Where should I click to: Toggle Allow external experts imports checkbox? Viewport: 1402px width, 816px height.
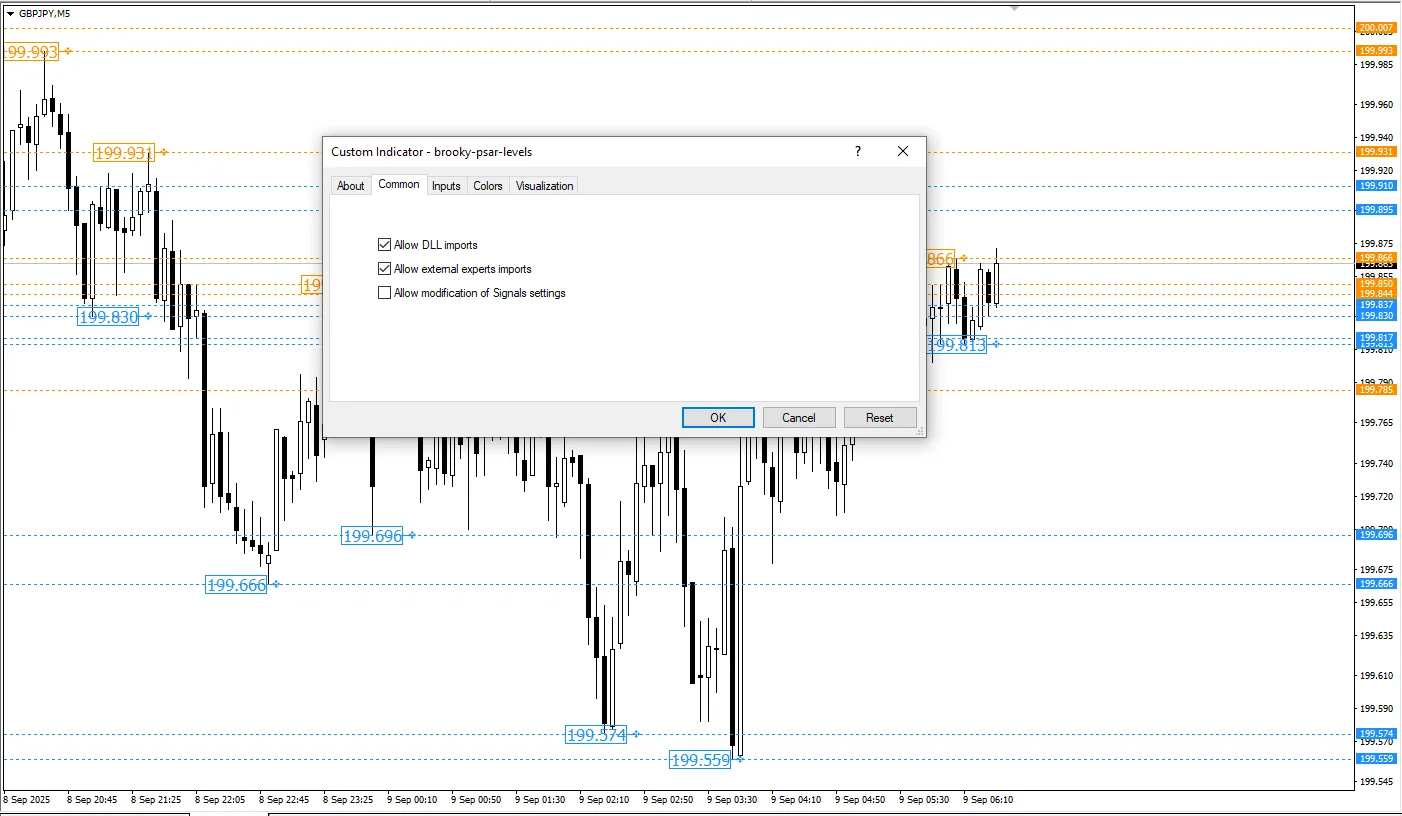click(x=384, y=269)
